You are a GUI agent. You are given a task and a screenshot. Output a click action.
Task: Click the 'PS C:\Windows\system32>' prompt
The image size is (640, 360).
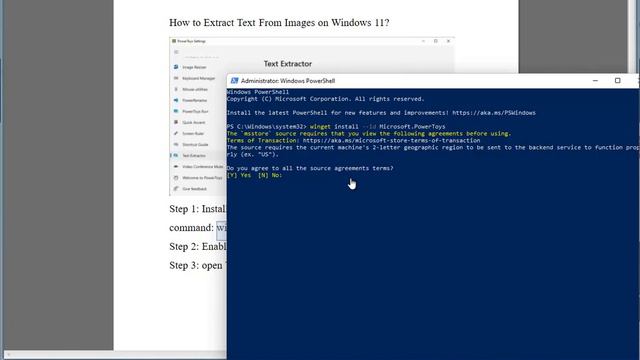point(267,127)
